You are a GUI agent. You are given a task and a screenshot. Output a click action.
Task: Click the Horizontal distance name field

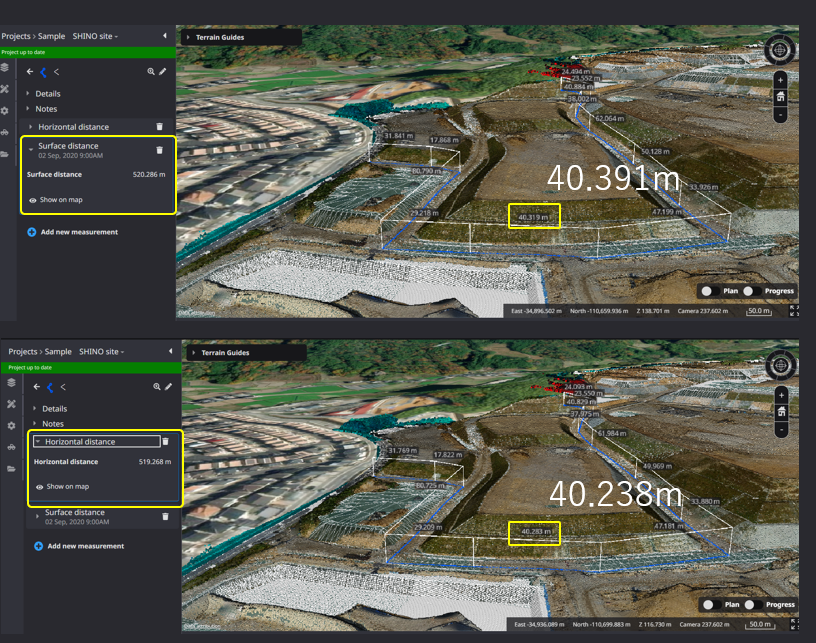pos(96,442)
